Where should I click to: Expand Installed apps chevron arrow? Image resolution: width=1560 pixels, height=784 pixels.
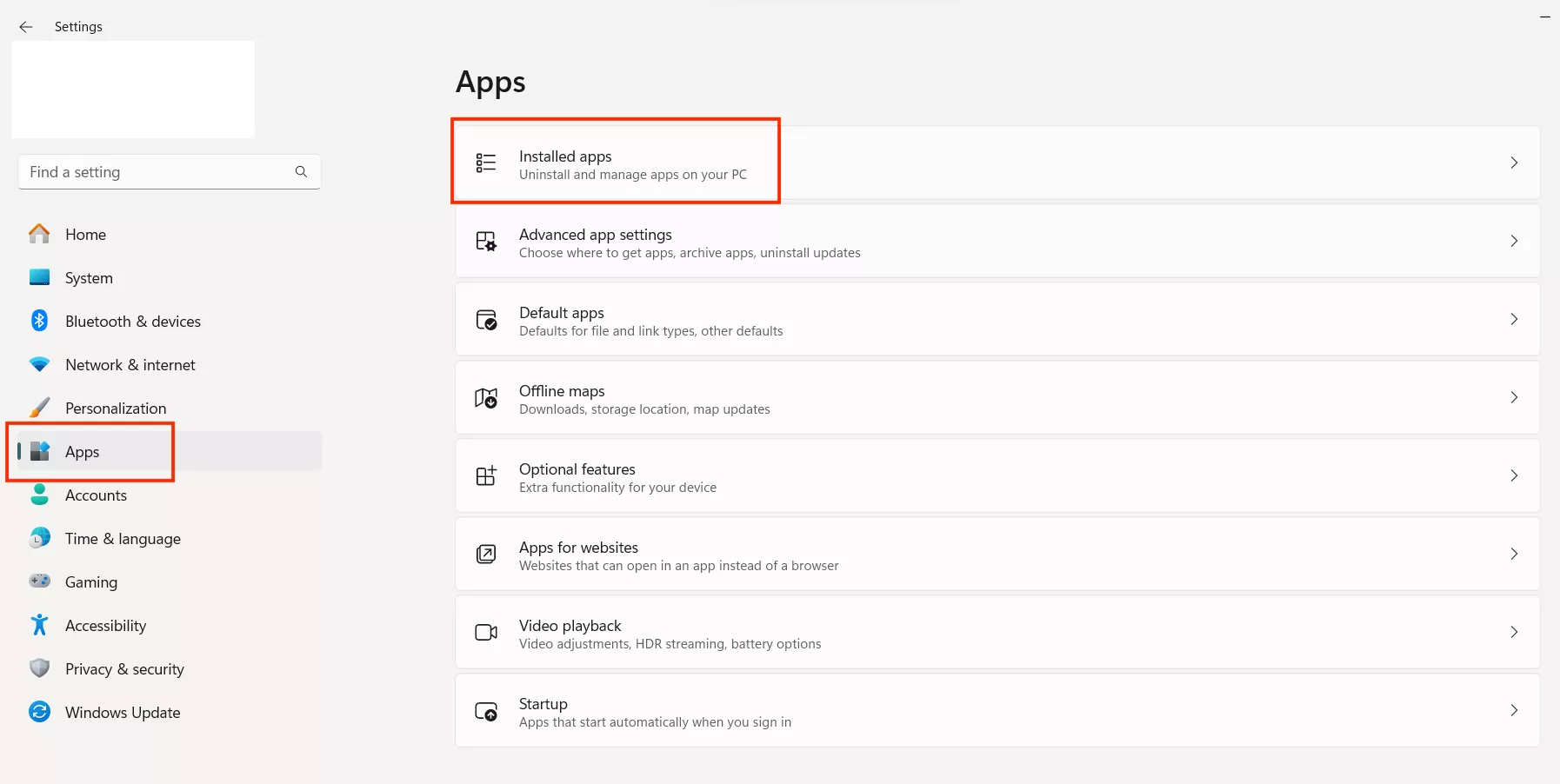[x=1514, y=163]
